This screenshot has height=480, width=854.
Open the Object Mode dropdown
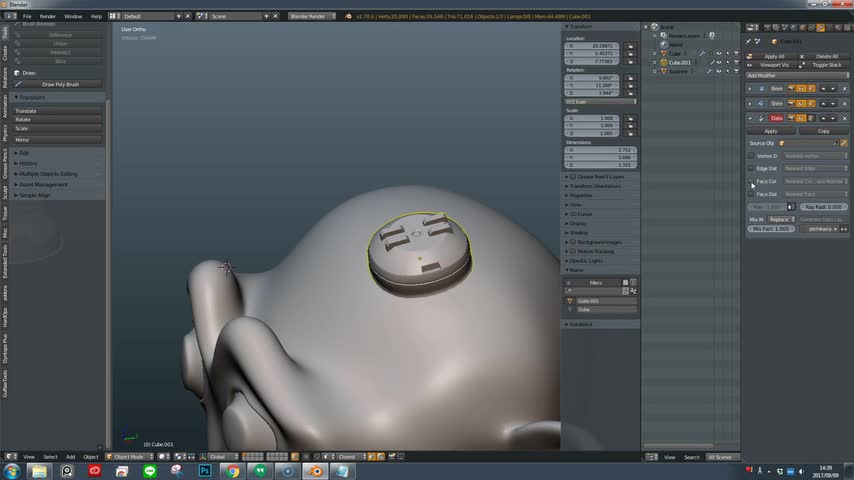point(130,457)
